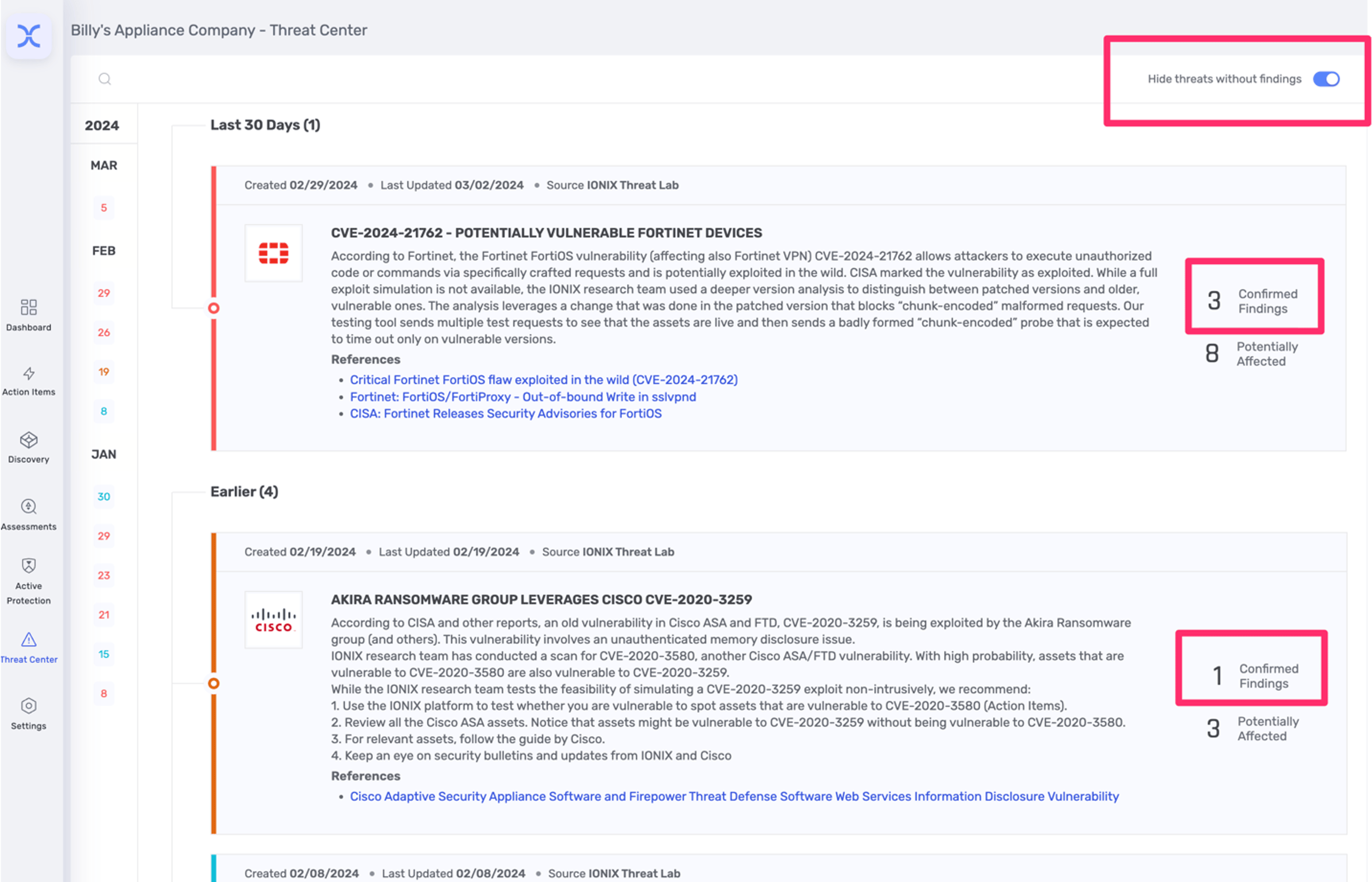Viewport: 1372px width, 882px height.
Task: Open Action Items lightning icon
Action: pos(29,374)
